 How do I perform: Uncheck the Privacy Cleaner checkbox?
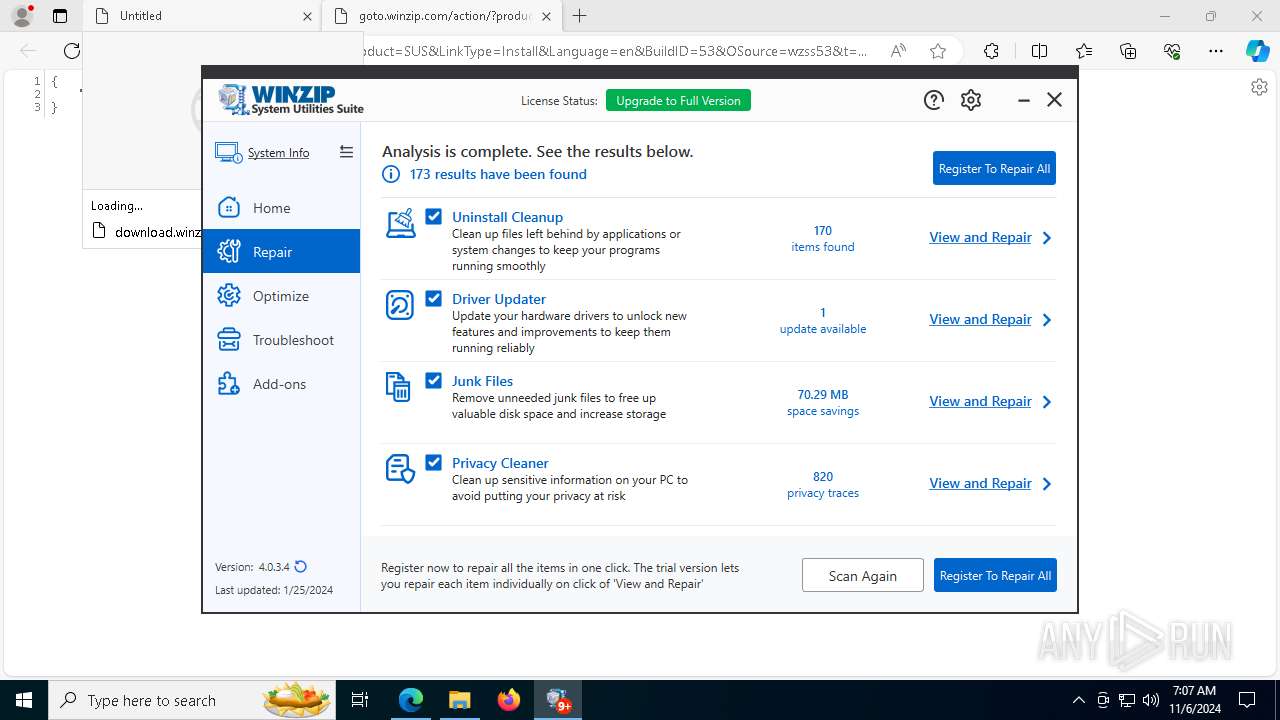click(434, 462)
